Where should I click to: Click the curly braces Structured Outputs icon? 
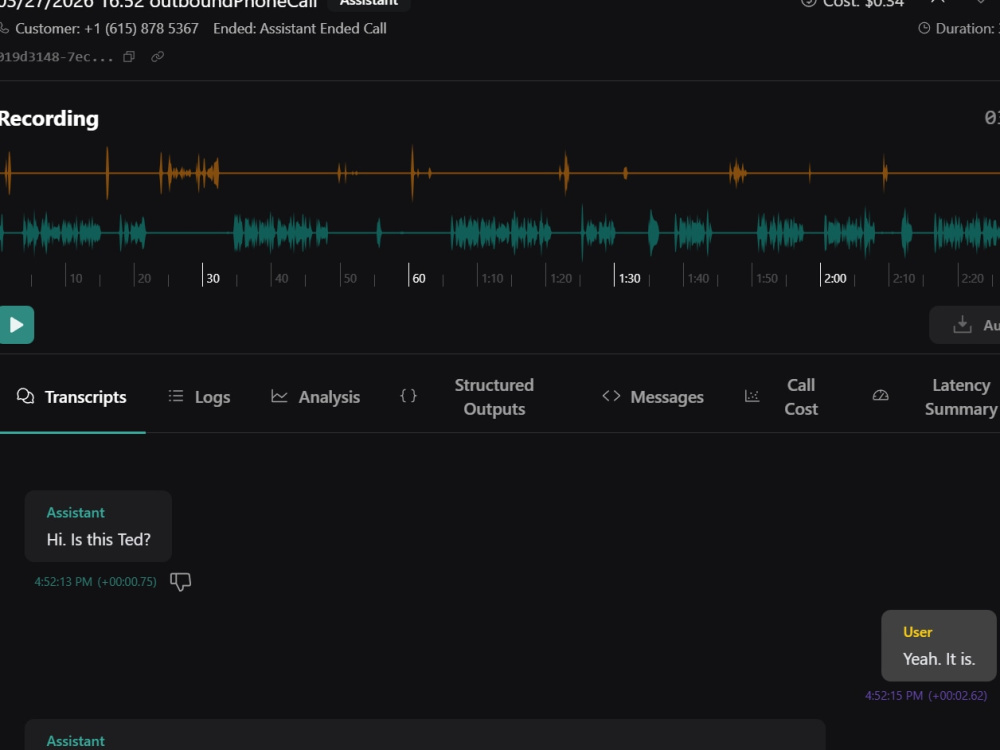408,396
